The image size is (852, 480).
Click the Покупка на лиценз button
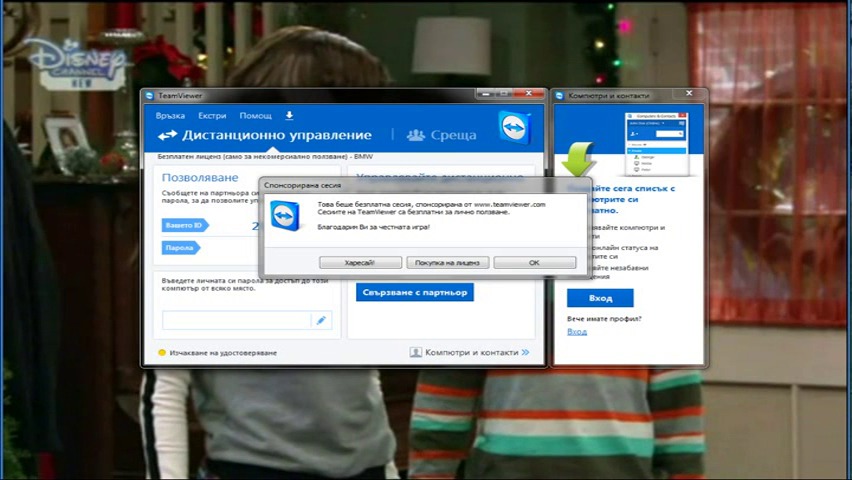coord(447,263)
